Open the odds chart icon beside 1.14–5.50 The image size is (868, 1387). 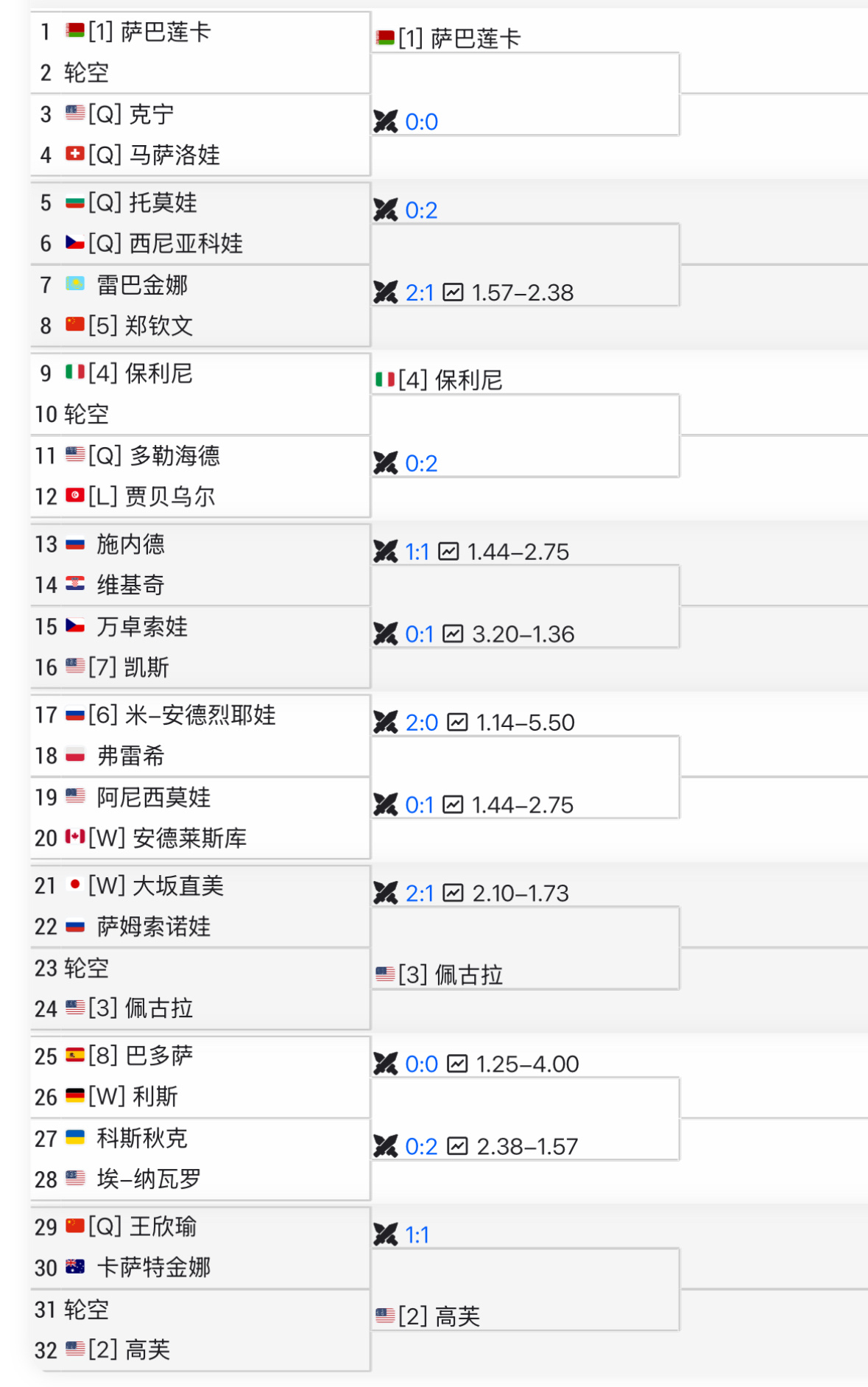point(457,722)
